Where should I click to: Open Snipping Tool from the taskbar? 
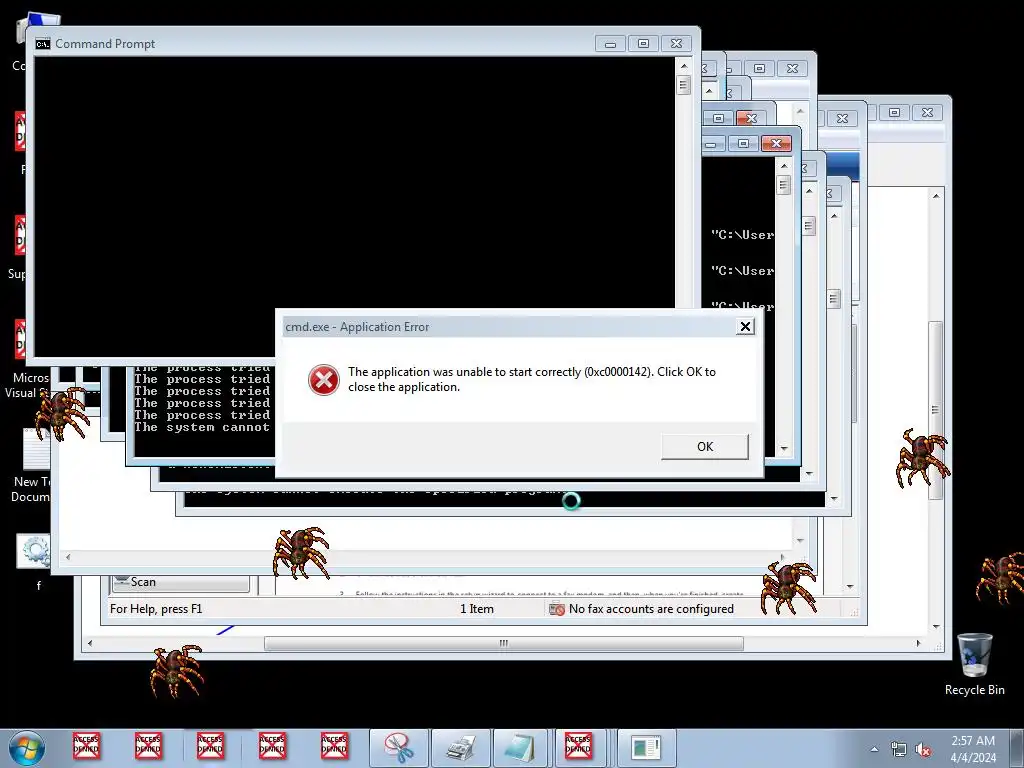(399, 748)
